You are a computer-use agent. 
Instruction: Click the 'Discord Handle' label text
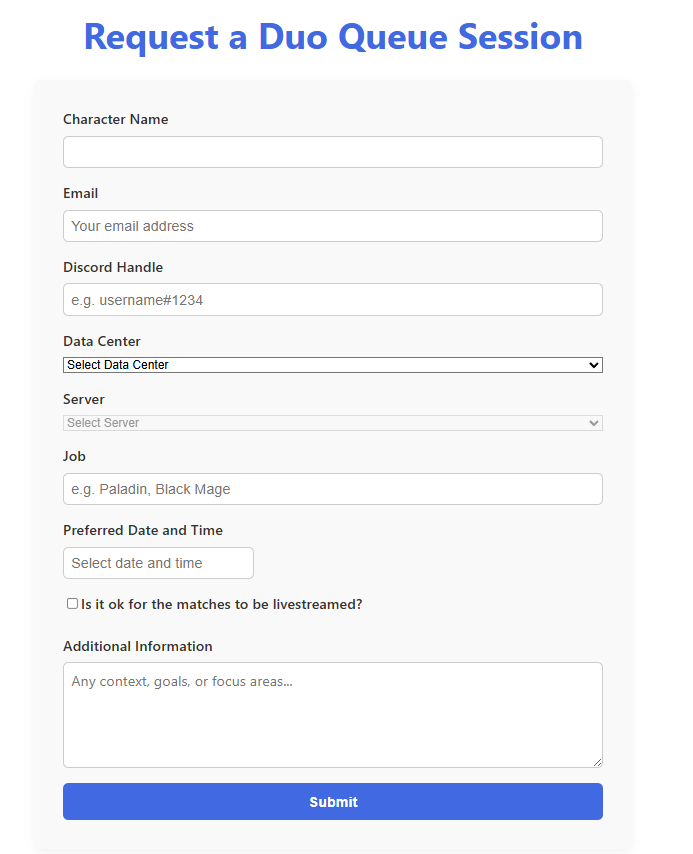pos(113,267)
